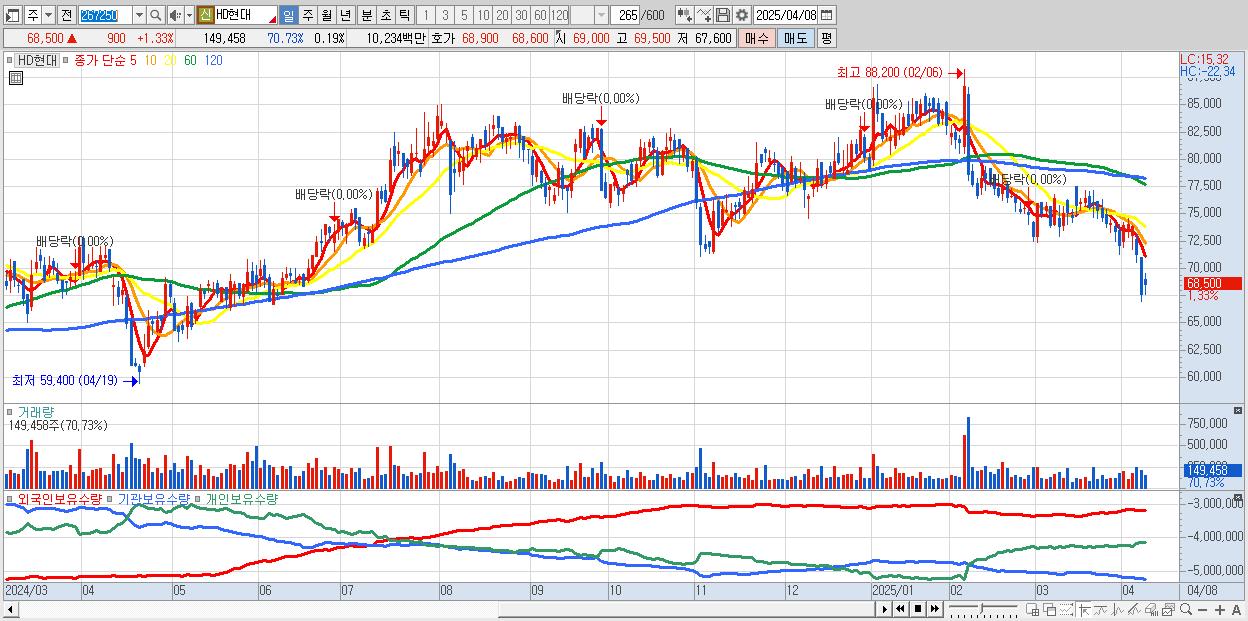Adjust the replay speed slider handle

pos(982,608)
